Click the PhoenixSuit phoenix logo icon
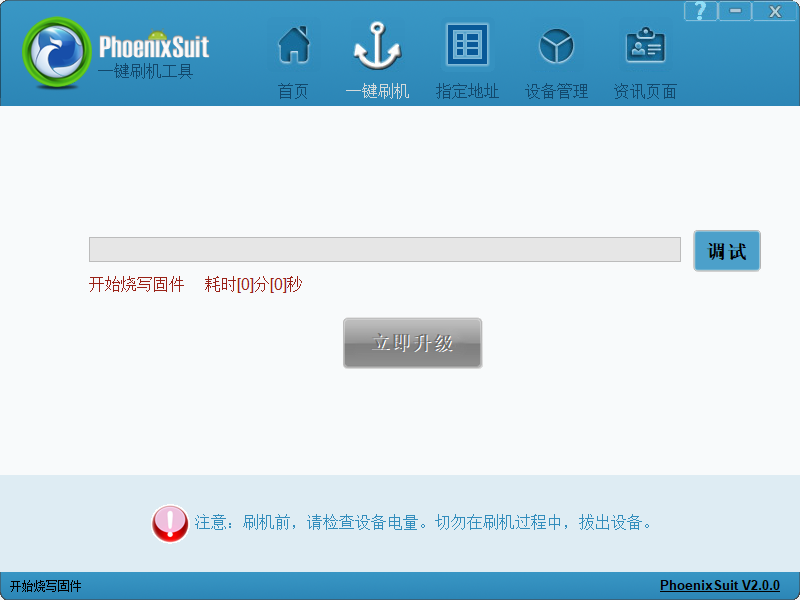This screenshot has height=600, width=800. pos(56,56)
